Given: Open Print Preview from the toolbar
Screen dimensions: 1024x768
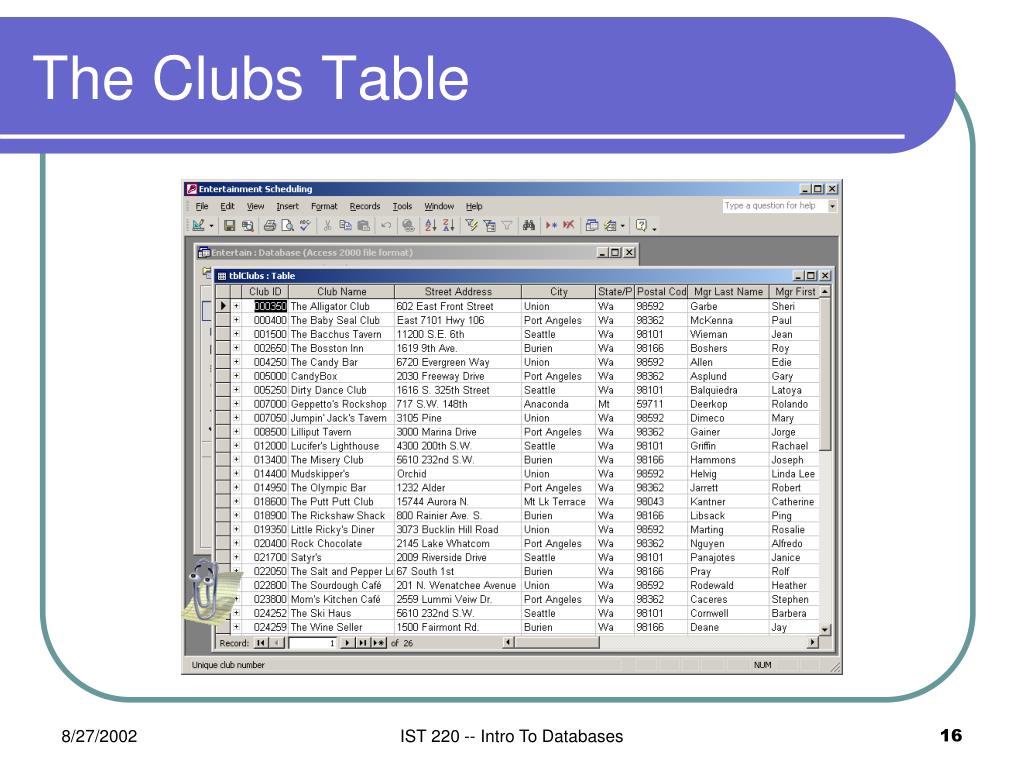Looking at the screenshot, I should 287,225.
